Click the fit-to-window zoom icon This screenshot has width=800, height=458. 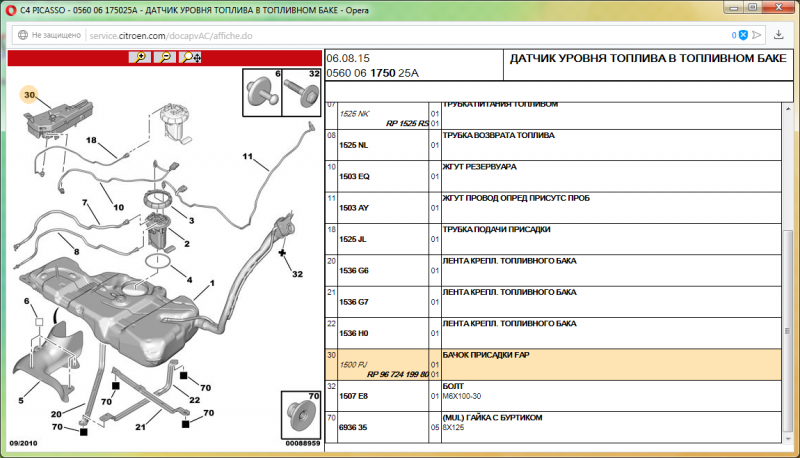191,57
